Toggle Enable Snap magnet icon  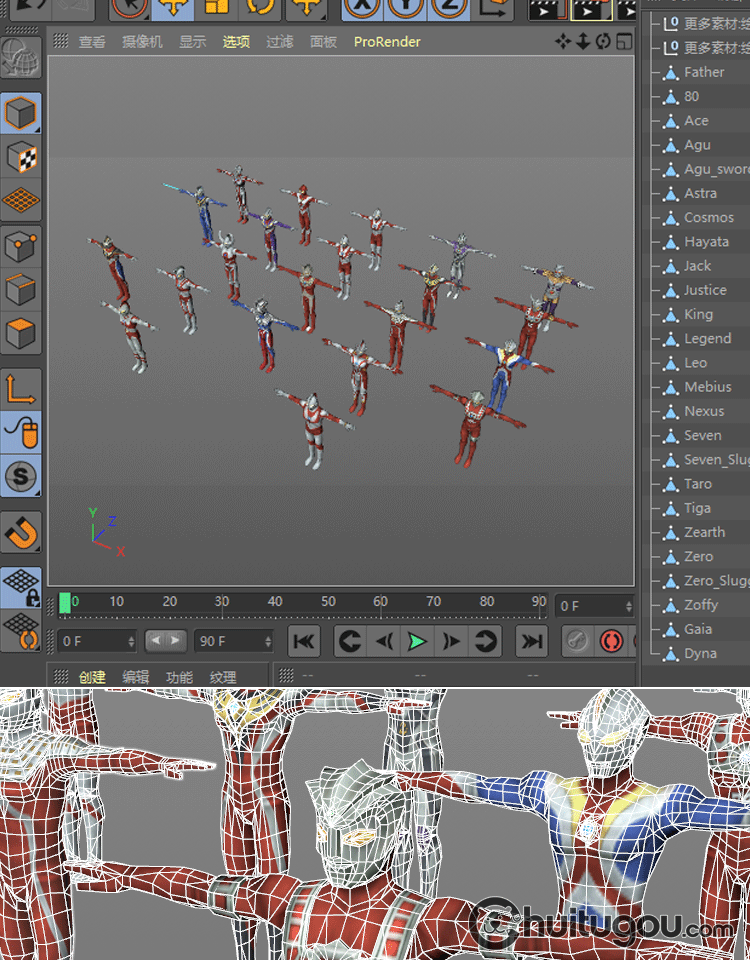[21, 531]
